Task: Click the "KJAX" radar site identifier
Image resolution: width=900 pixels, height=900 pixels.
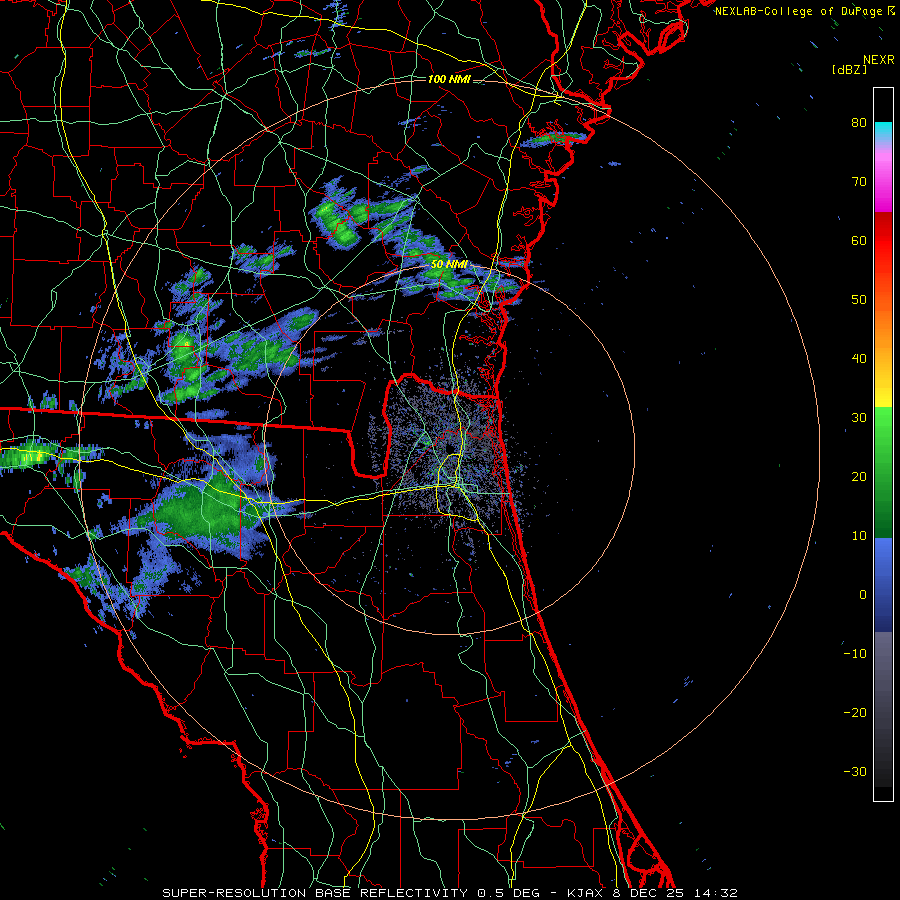Action: 587,893
